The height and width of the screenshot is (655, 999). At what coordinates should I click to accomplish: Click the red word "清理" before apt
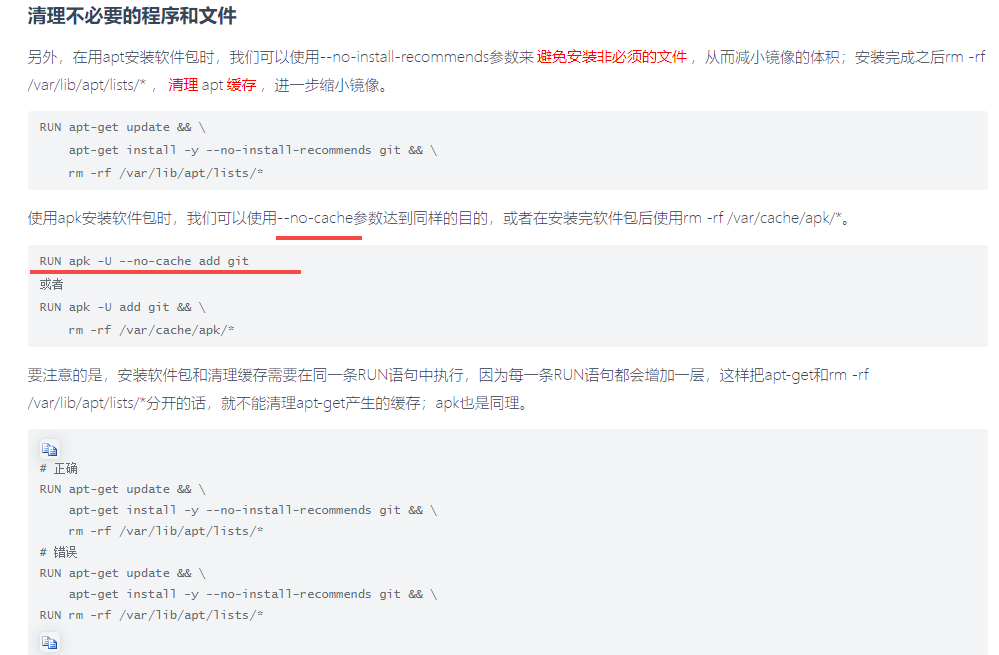click(x=183, y=85)
